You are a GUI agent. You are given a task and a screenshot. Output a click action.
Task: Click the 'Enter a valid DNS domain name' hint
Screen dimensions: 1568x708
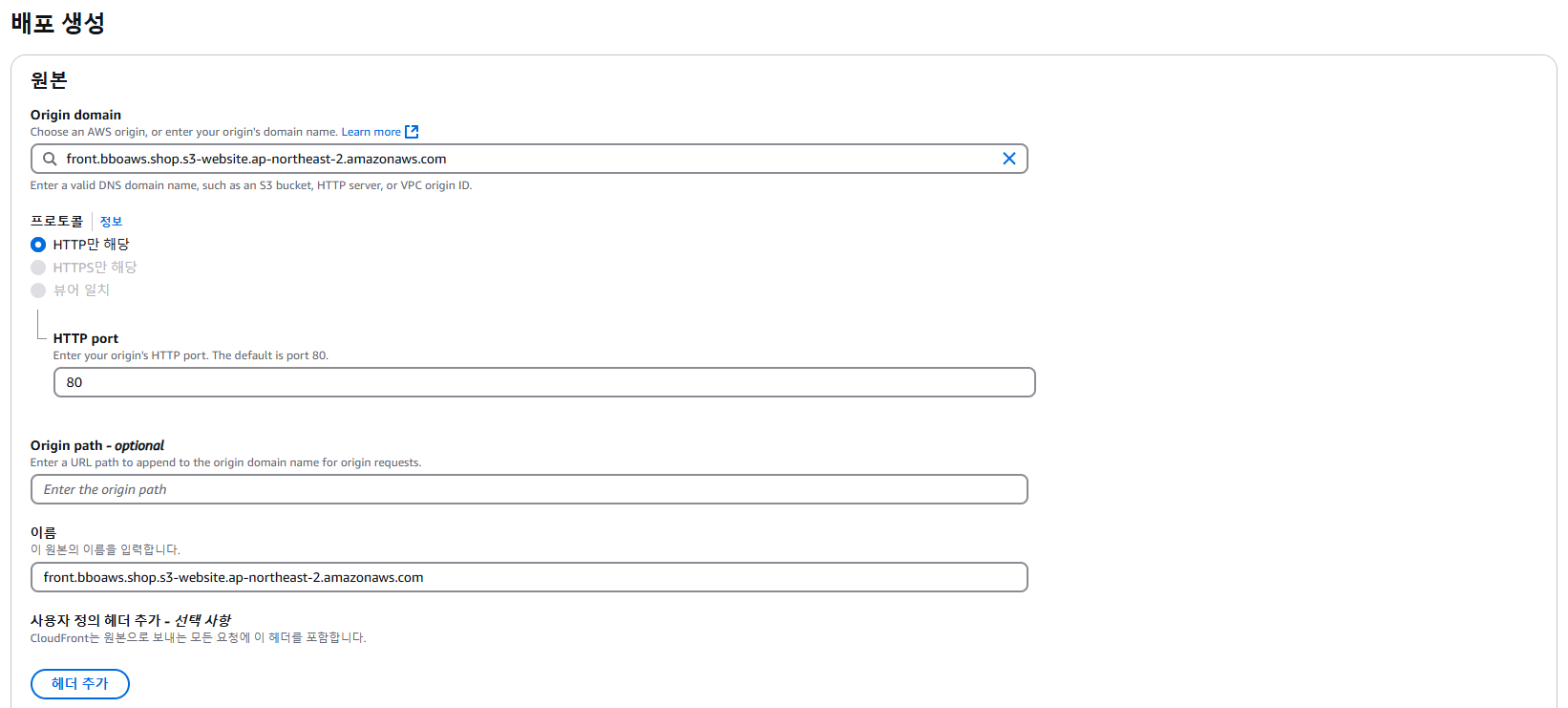click(x=251, y=185)
